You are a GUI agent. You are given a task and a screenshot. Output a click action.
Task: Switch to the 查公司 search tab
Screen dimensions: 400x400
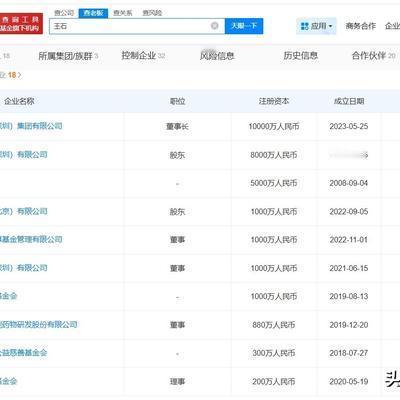(64, 13)
